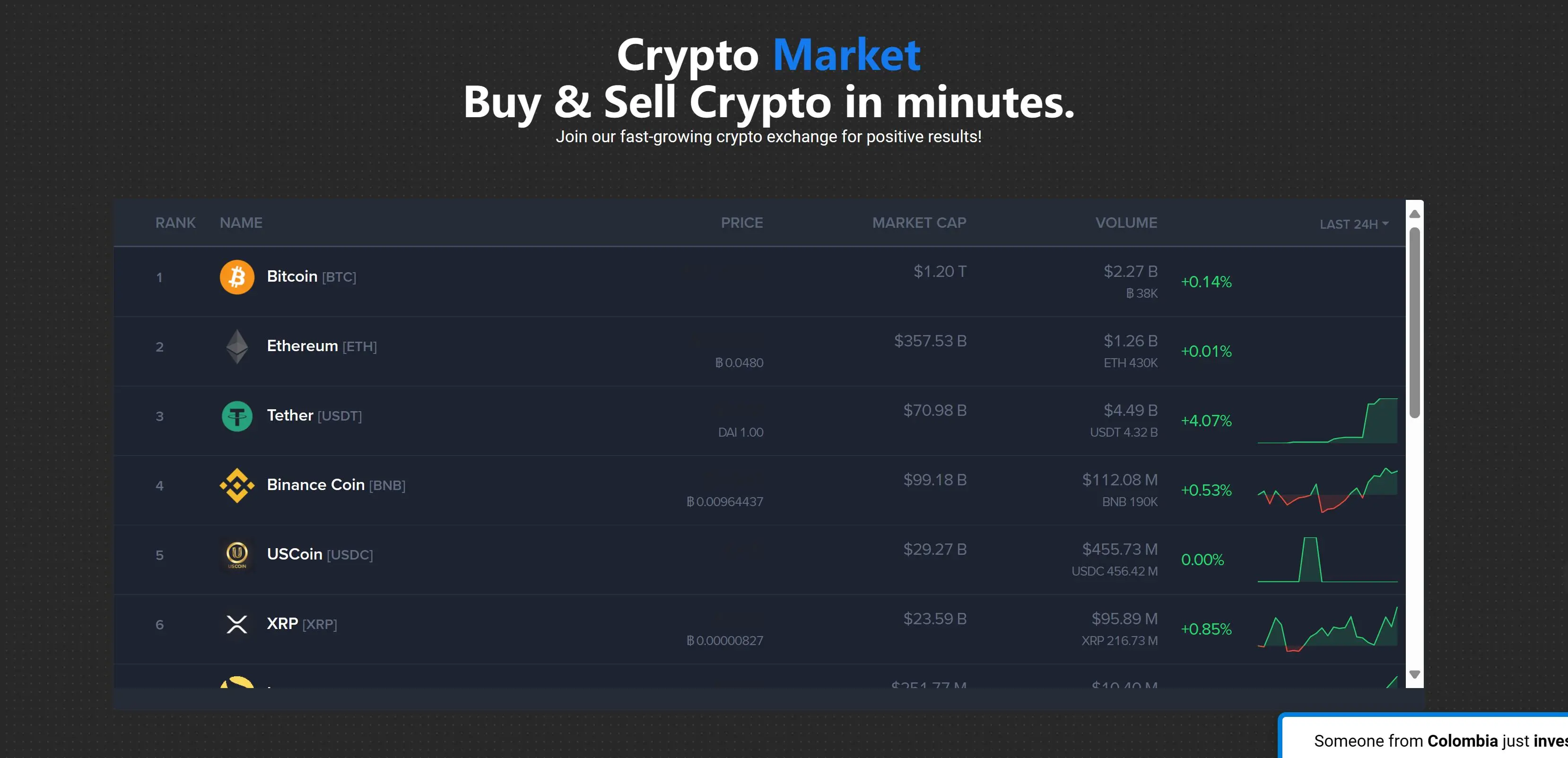This screenshot has height=758, width=1568.
Task: Click the Colombia investment notification popup
Action: tap(1424, 736)
